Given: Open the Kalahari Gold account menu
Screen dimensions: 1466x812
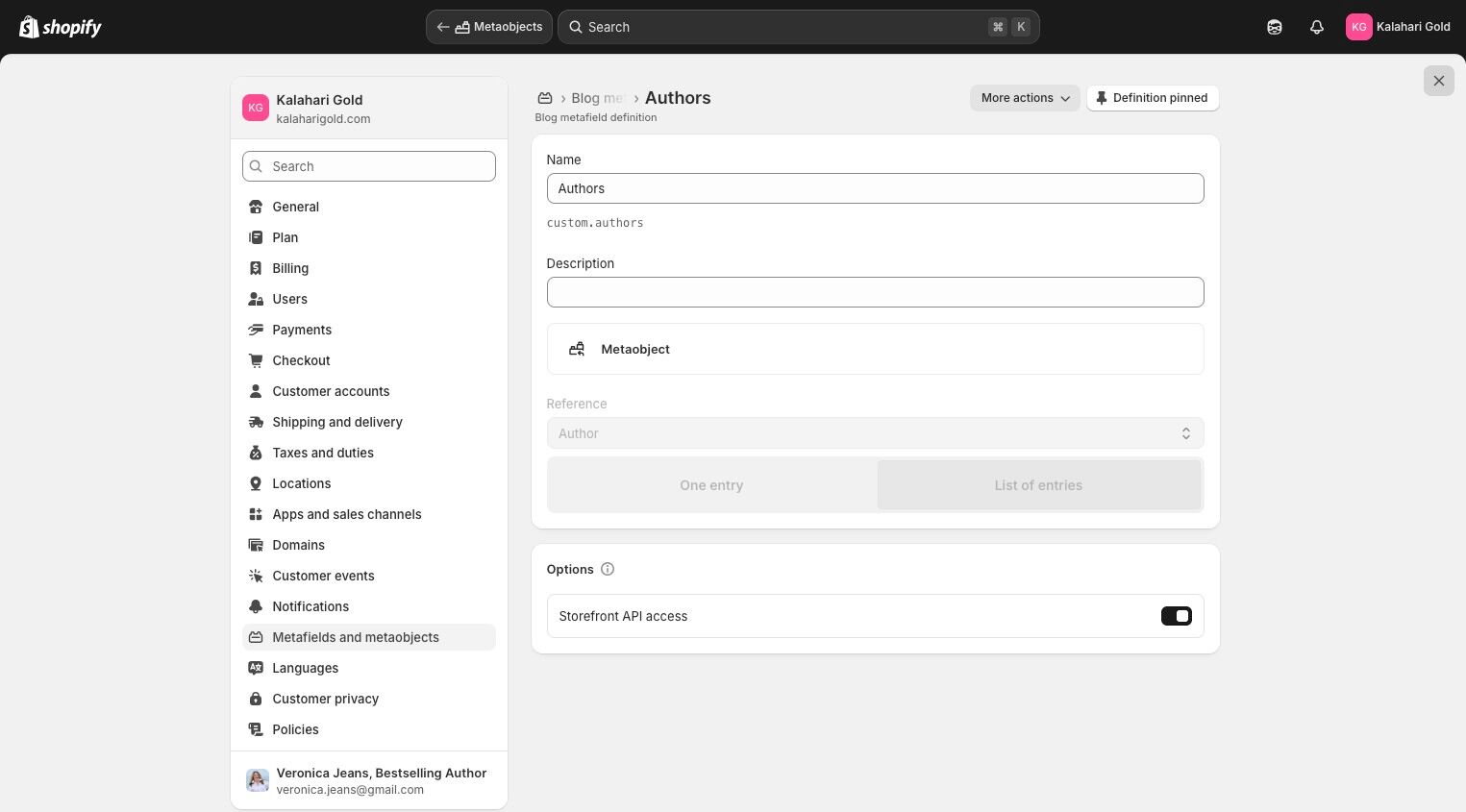Looking at the screenshot, I should 1398,27.
